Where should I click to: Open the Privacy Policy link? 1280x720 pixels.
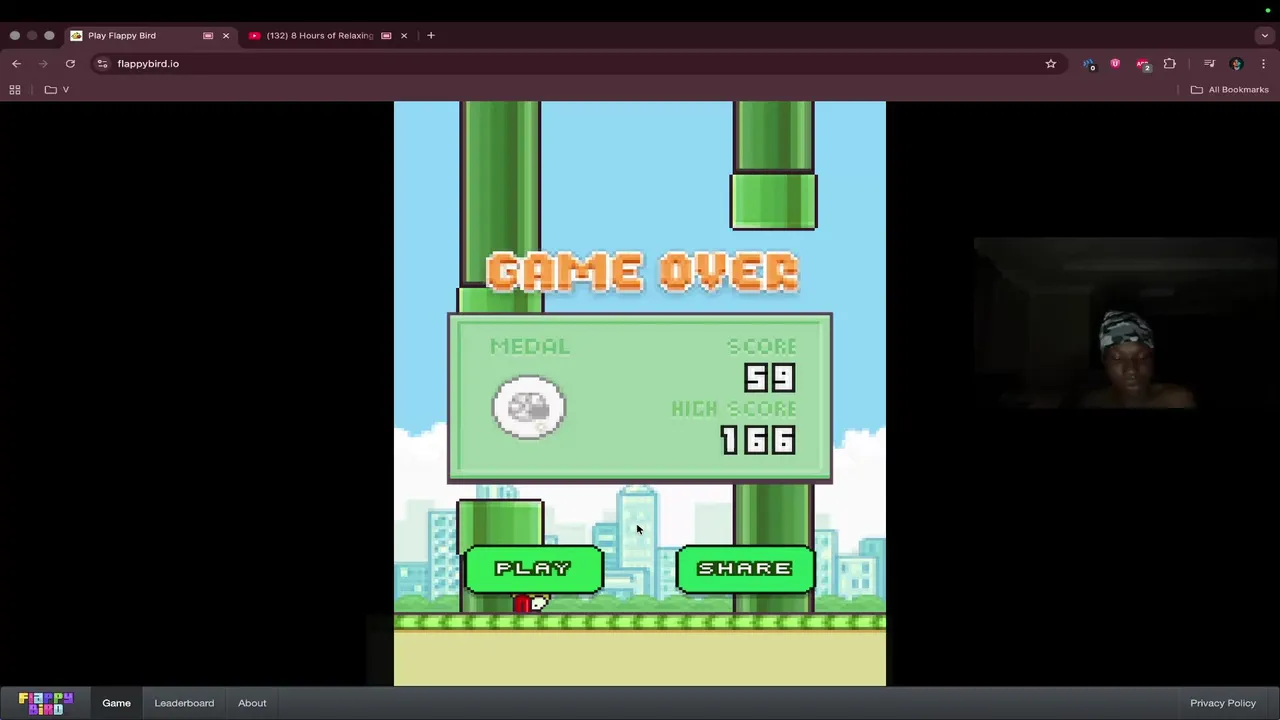click(x=1223, y=703)
